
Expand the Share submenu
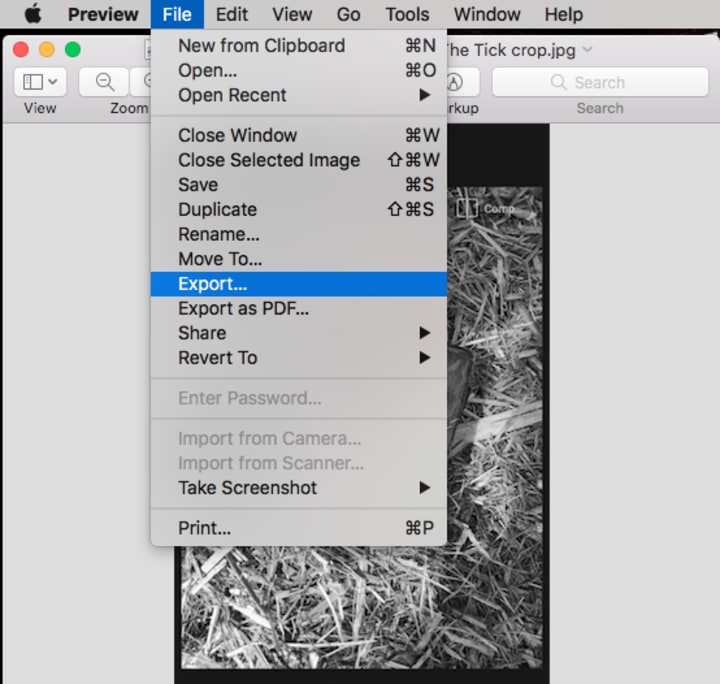[299, 333]
